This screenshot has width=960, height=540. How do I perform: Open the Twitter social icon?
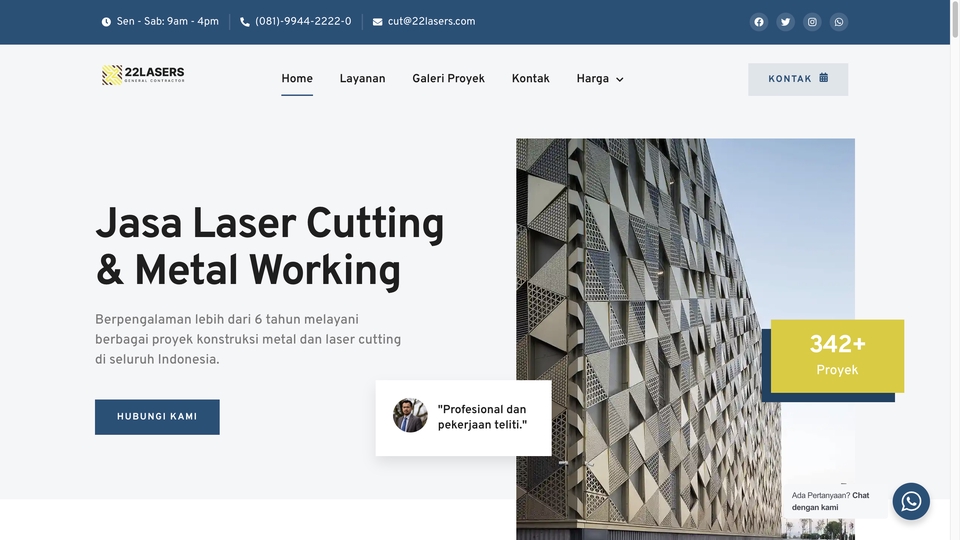pyautogui.click(x=786, y=22)
